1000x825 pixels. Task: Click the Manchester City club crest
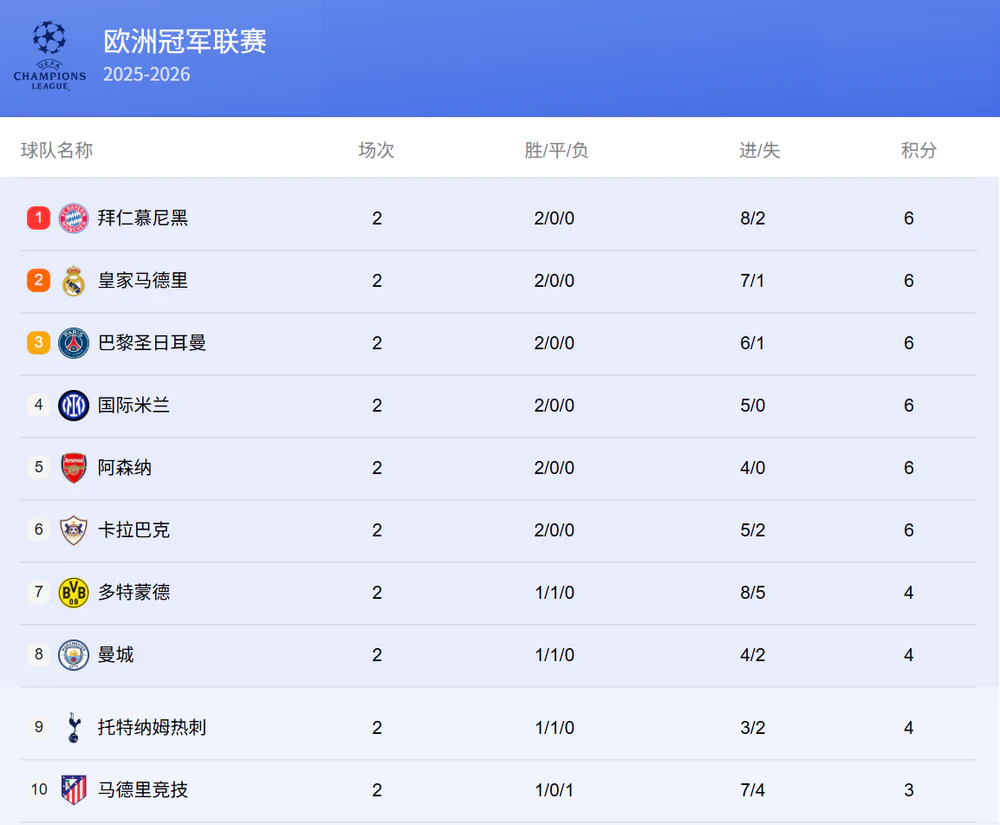(x=73, y=655)
